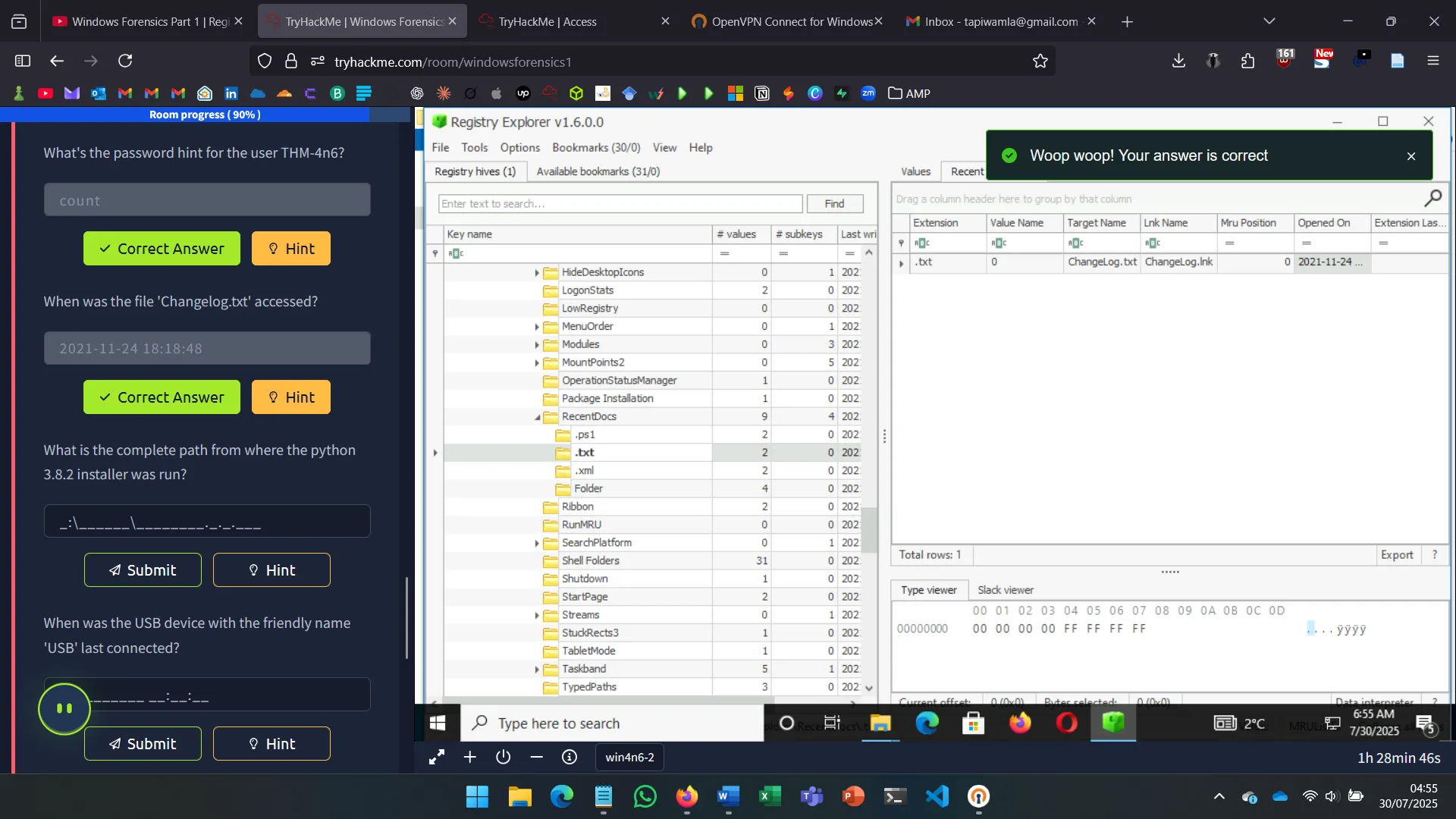Click the VM power icon
Viewport: 1456px width, 819px height.
504,757
